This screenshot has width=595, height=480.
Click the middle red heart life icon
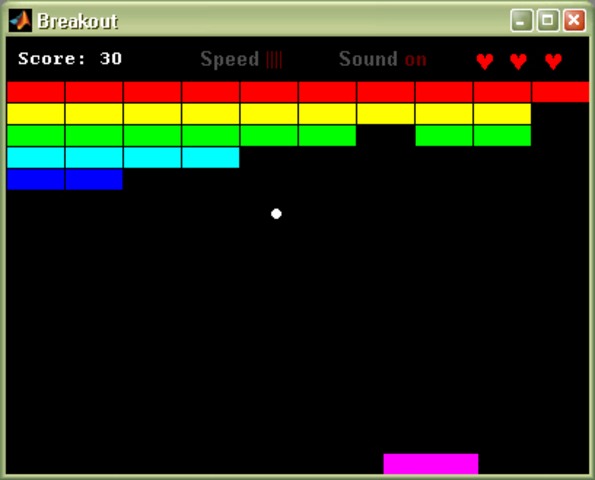pos(518,61)
